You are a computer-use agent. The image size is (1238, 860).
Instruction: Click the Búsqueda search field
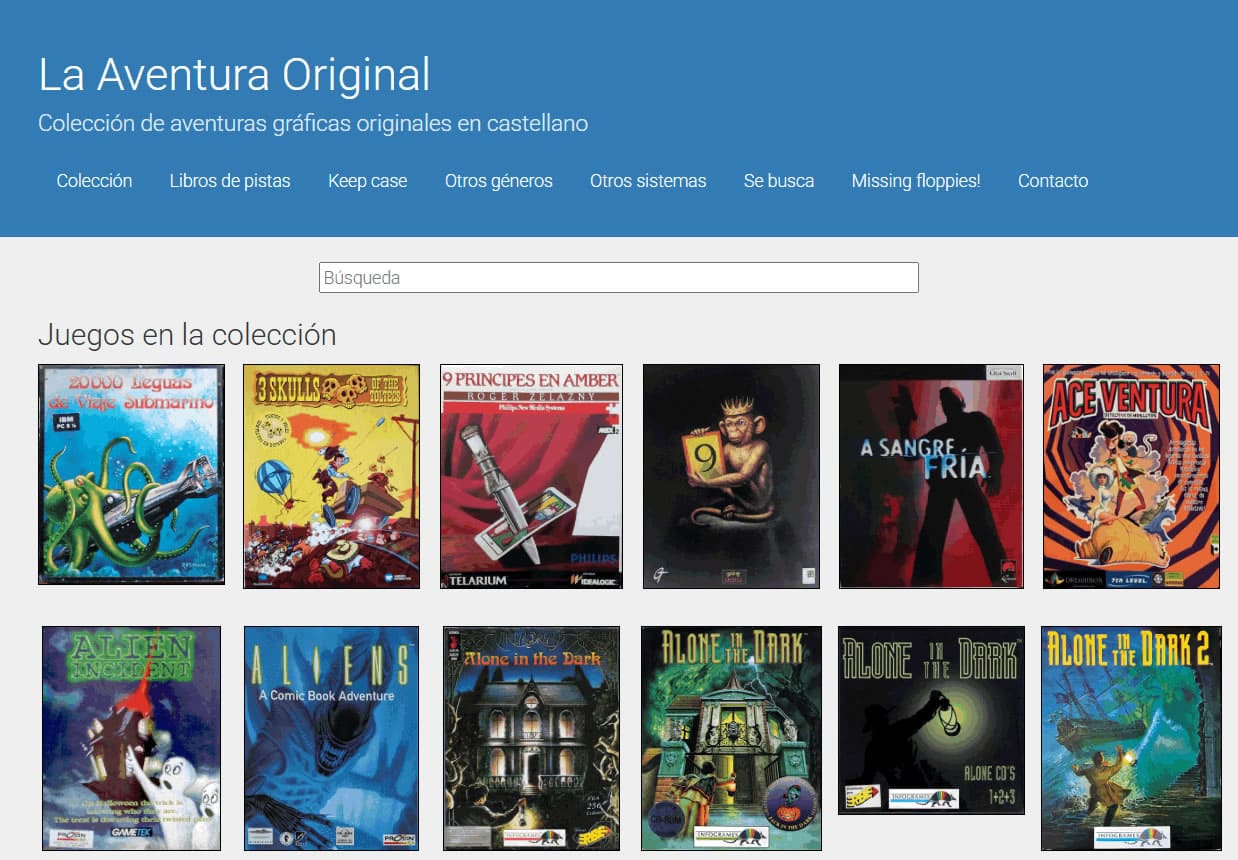(x=618, y=278)
